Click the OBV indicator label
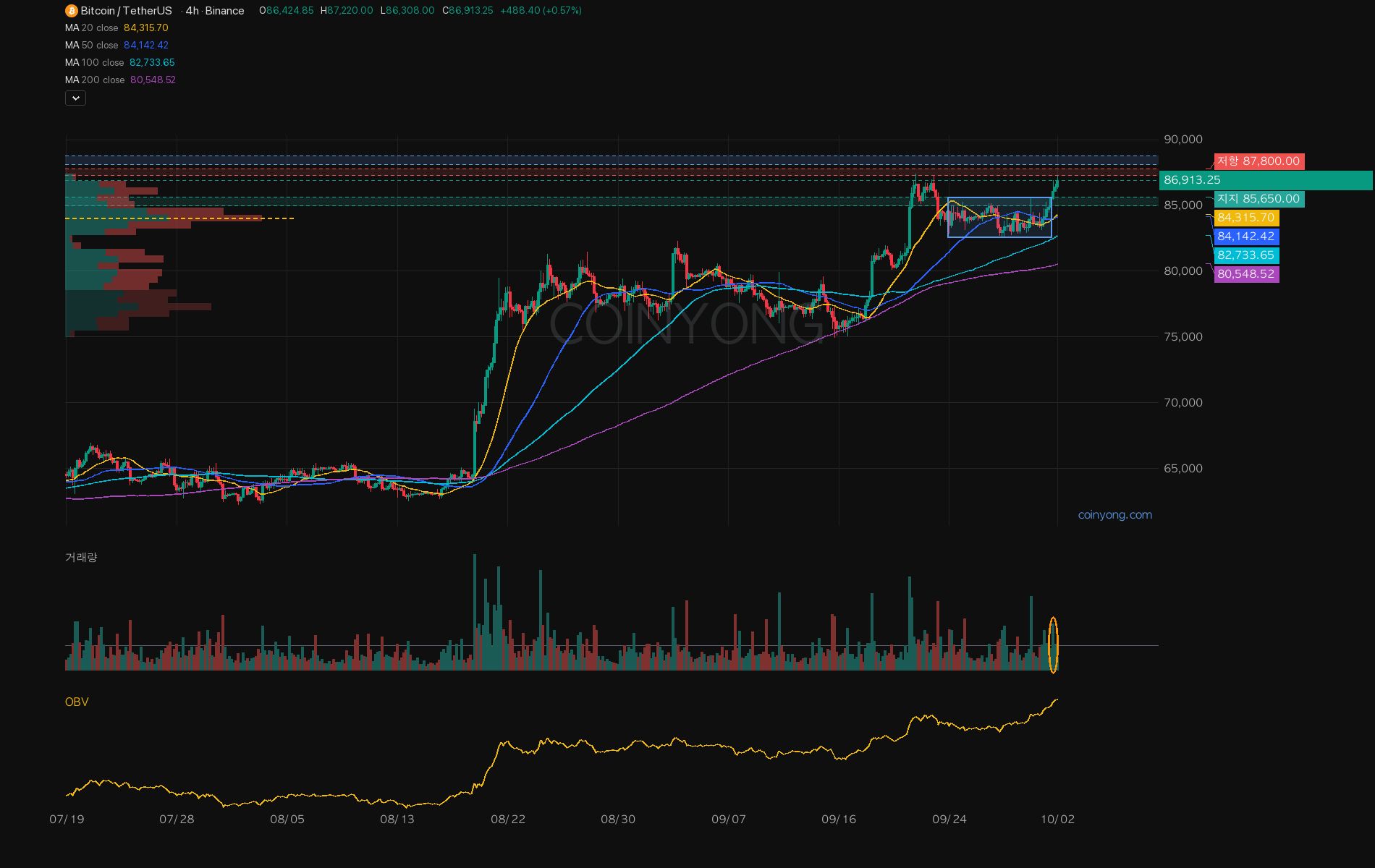 [77, 702]
